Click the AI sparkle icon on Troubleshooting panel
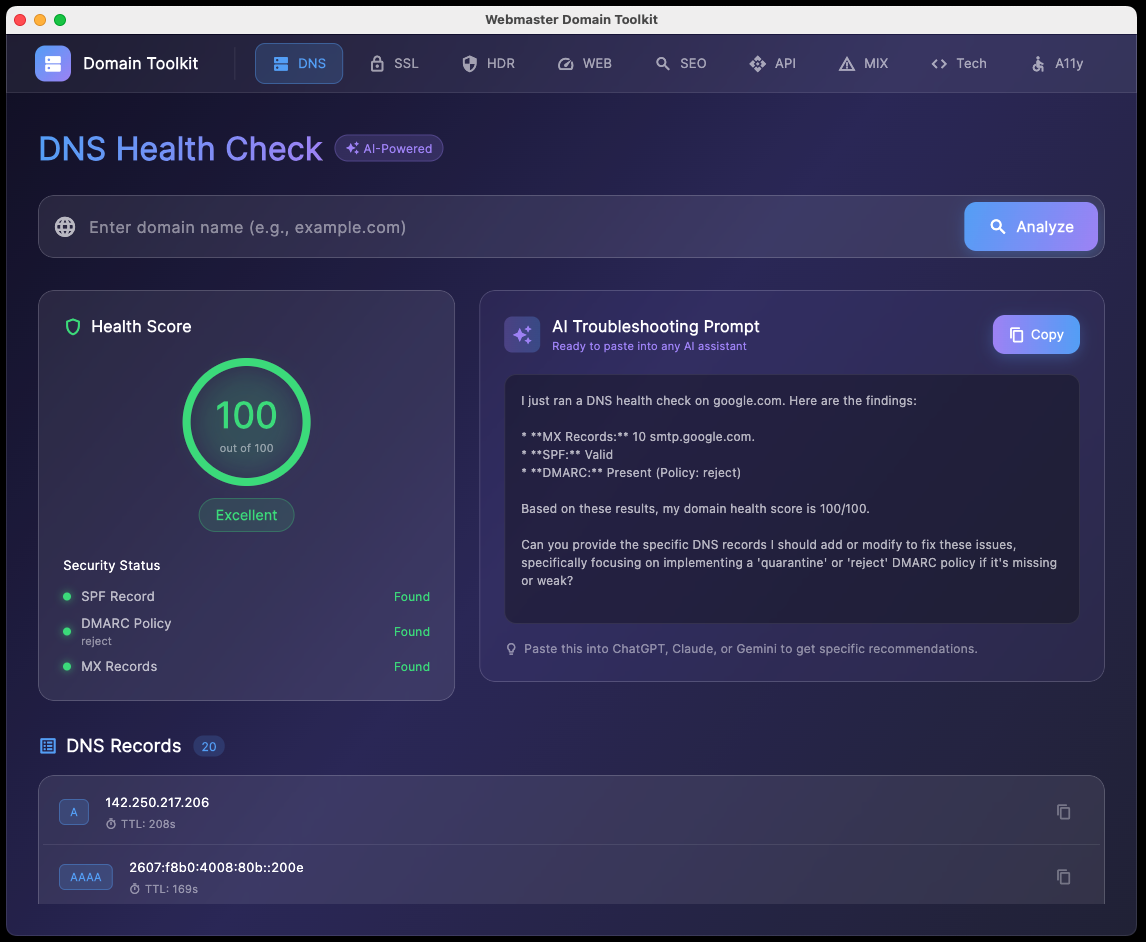Viewport: 1146px width, 942px height. tap(522, 334)
